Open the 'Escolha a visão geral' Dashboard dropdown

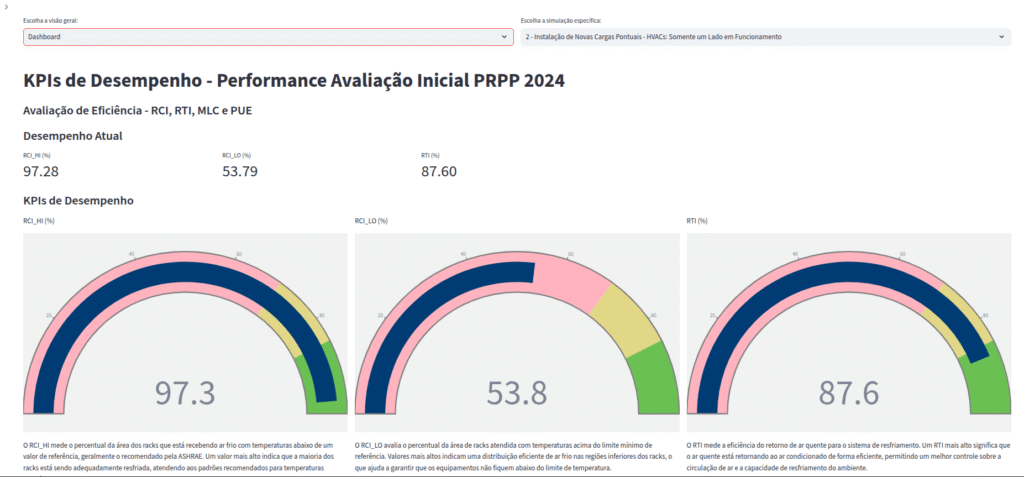(x=260, y=37)
